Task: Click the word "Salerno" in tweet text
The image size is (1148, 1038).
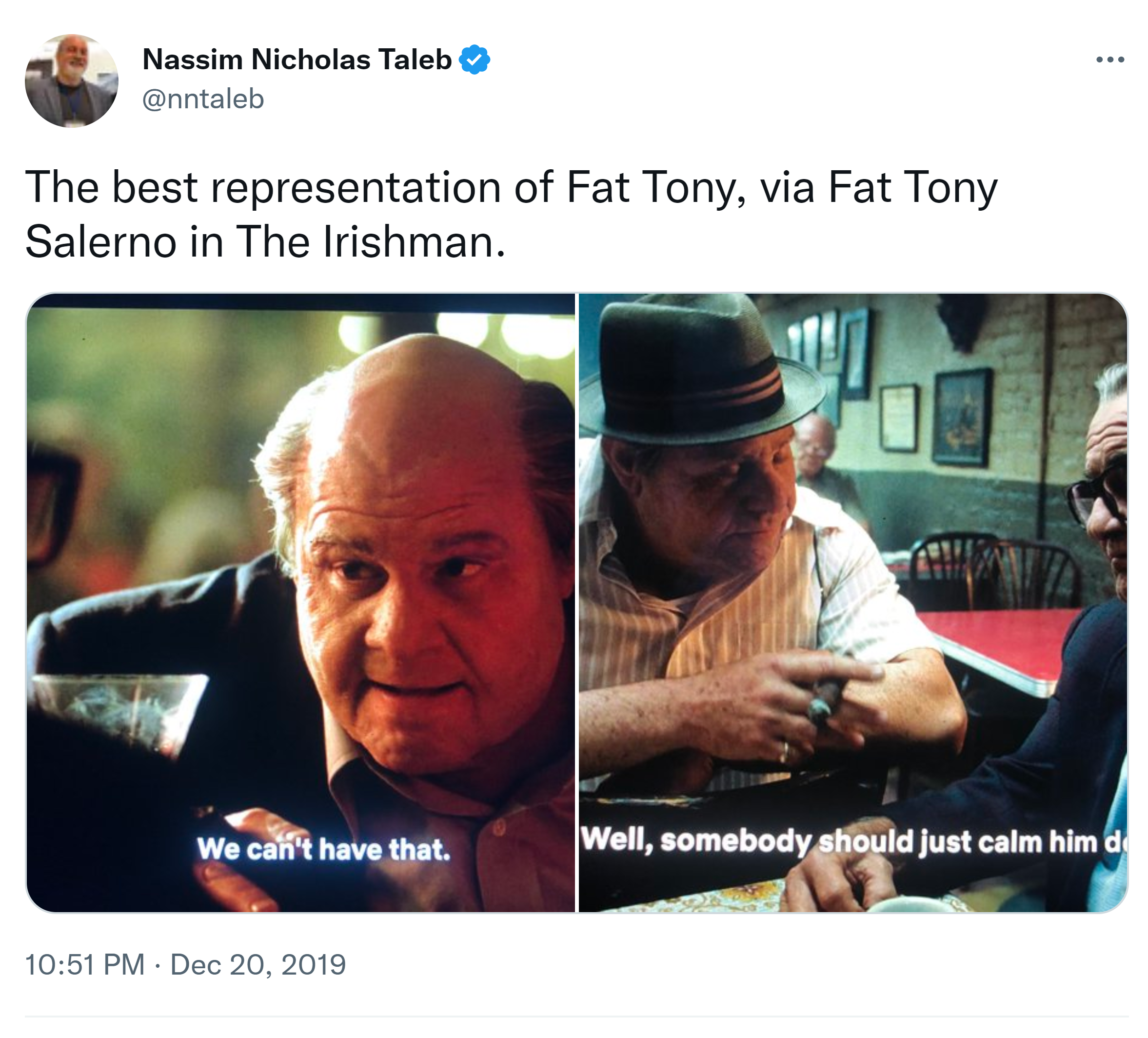Action: [x=101, y=242]
